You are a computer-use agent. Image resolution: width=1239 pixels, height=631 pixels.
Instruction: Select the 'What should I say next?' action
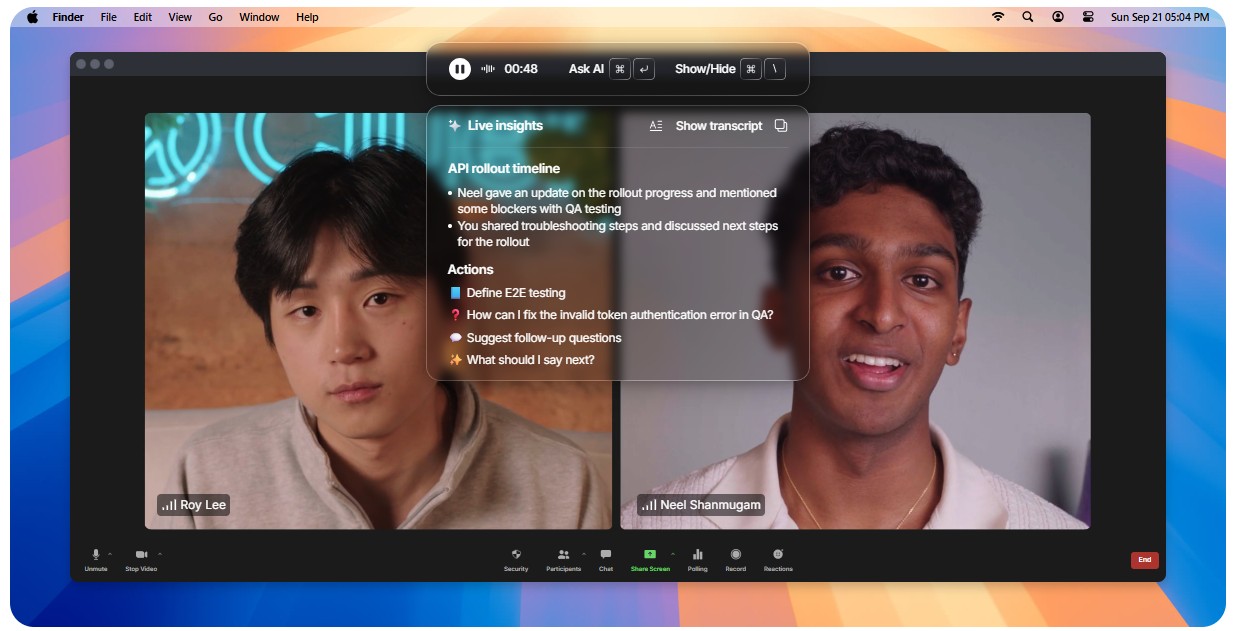point(530,360)
